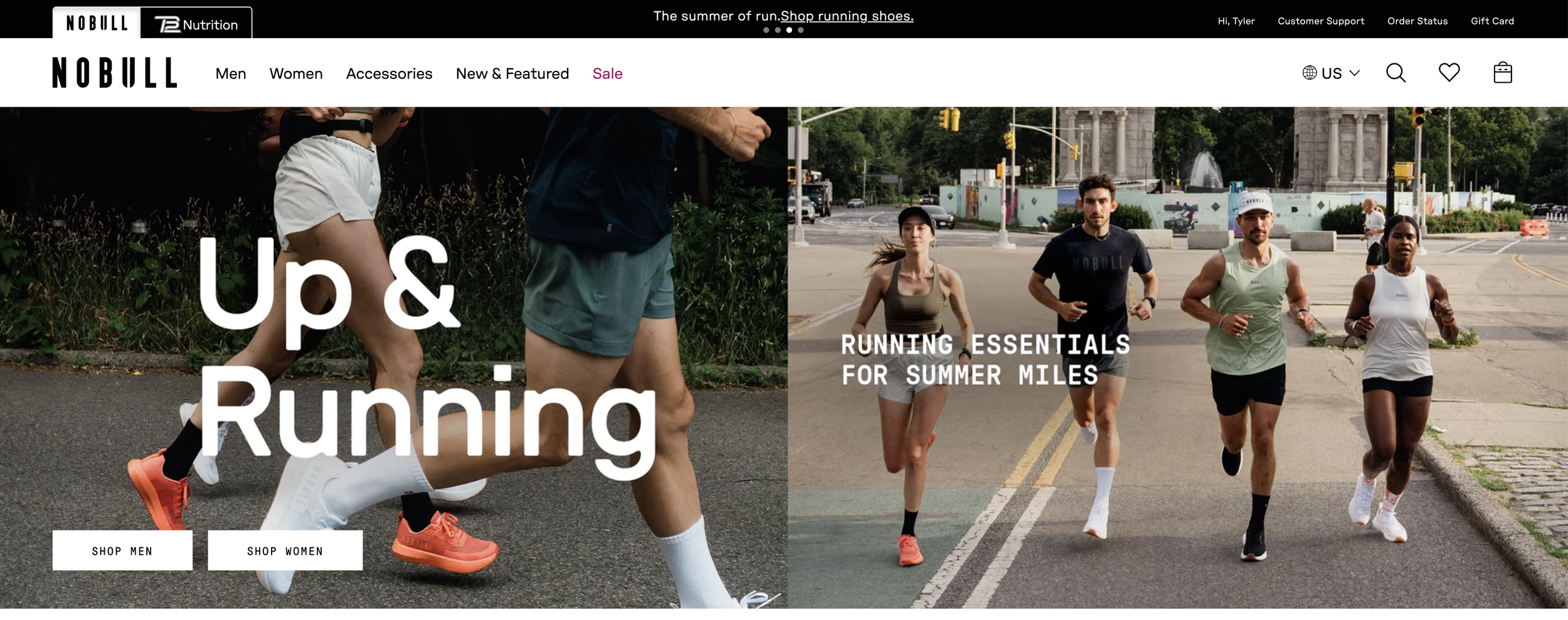1568x620 pixels.
Task: Open the Women navigation menu
Action: 296,73
